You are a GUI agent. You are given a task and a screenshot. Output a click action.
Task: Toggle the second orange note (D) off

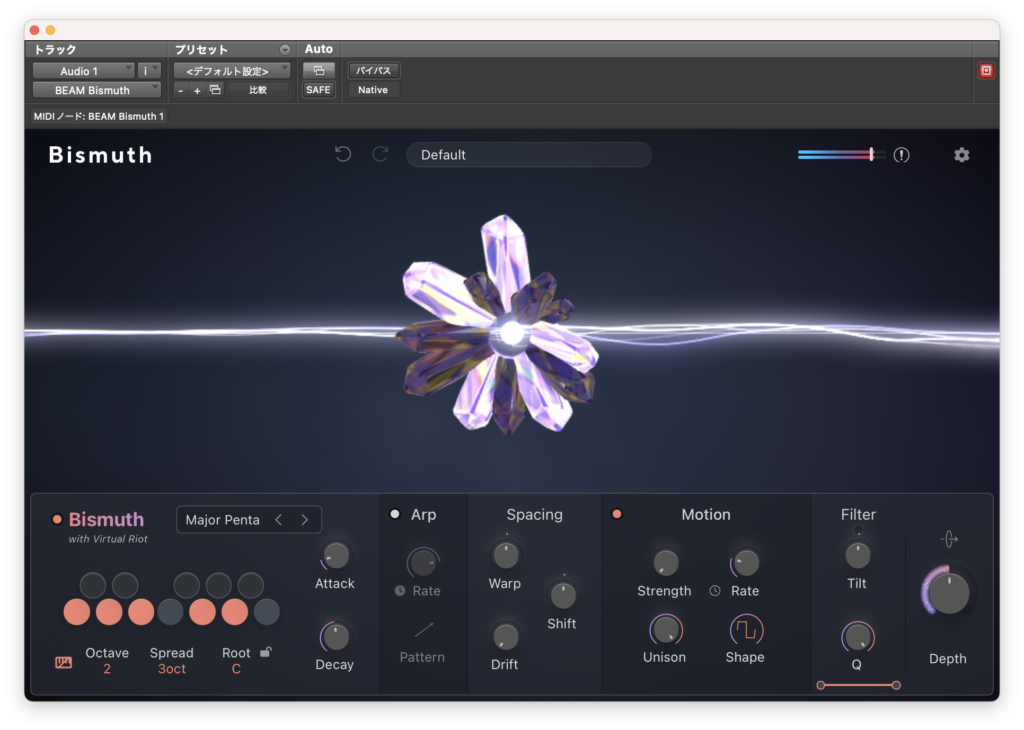tap(109, 612)
